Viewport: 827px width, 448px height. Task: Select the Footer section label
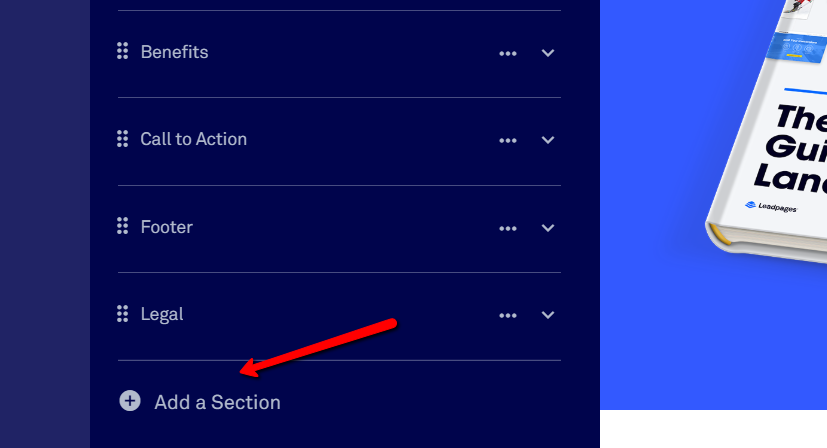[x=166, y=227]
